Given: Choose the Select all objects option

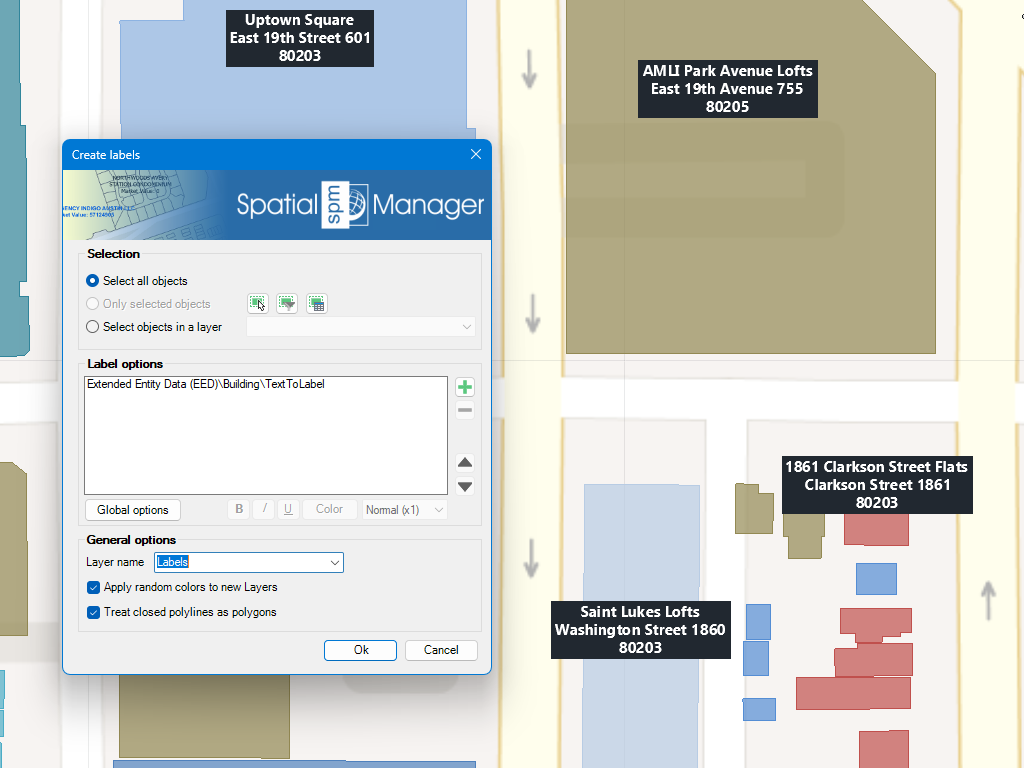Looking at the screenshot, I should coord(137,281).
